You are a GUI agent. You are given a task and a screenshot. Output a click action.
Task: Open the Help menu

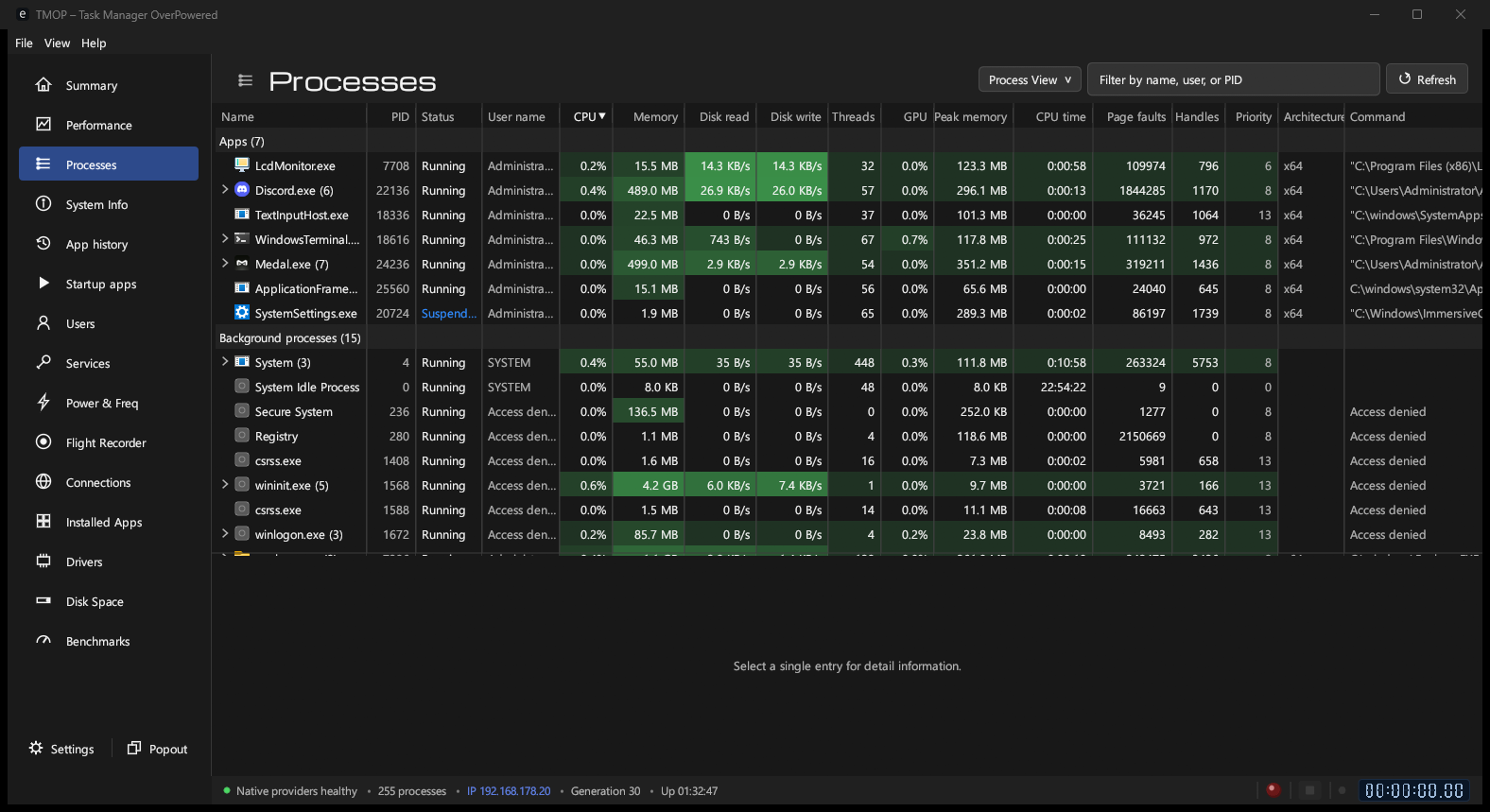tap(94, 43)
